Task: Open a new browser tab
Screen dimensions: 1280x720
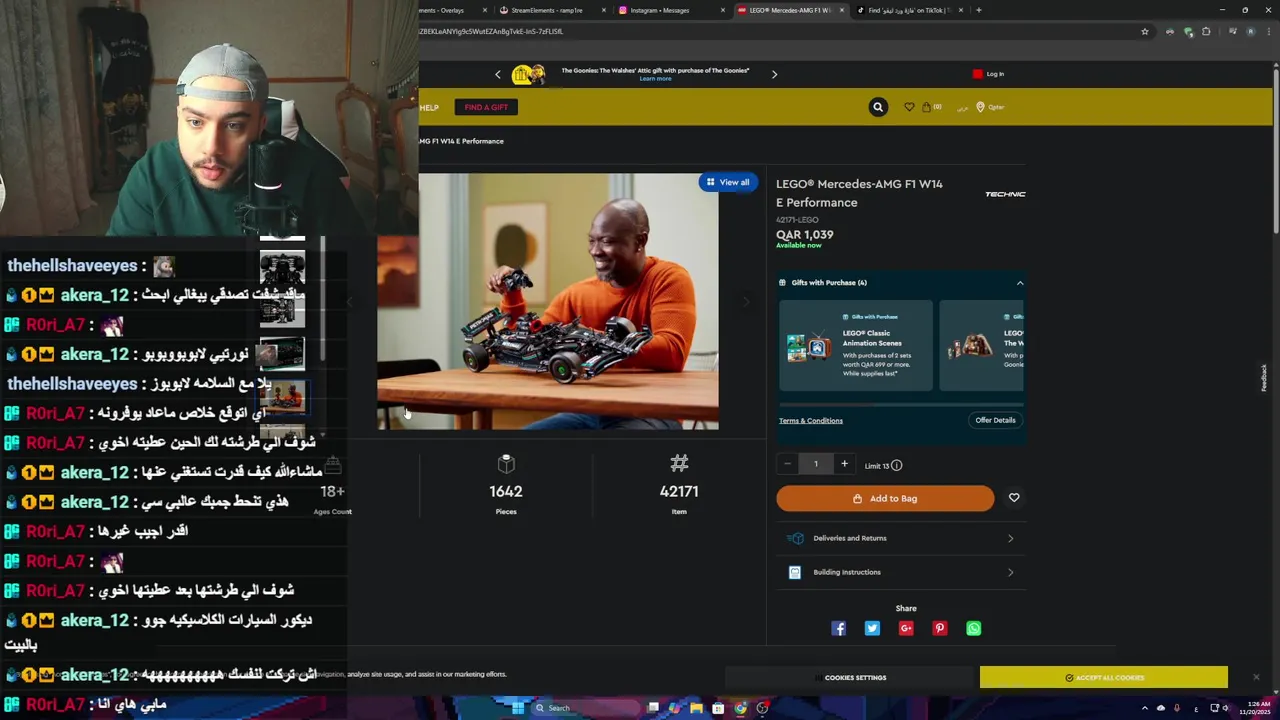Action: click(978, 10)
